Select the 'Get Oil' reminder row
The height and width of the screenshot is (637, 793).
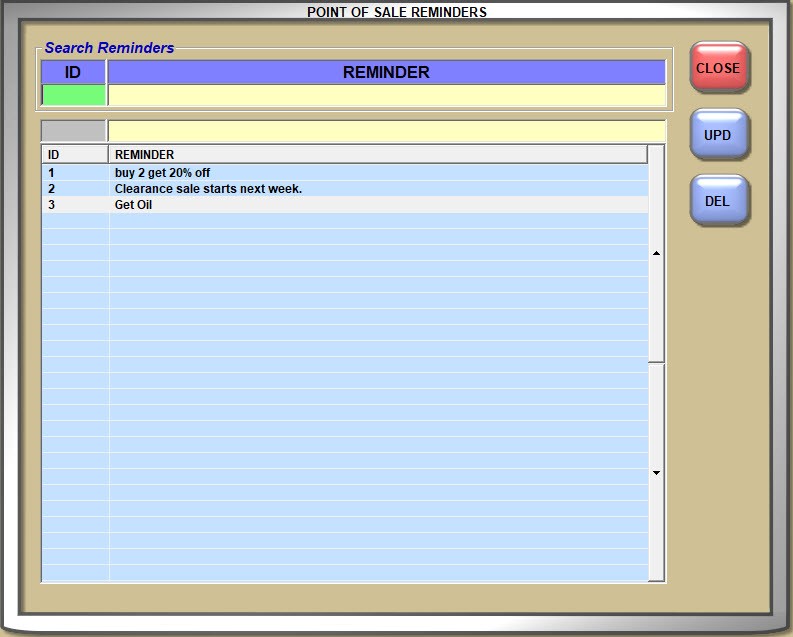click(x=134, y=205)
